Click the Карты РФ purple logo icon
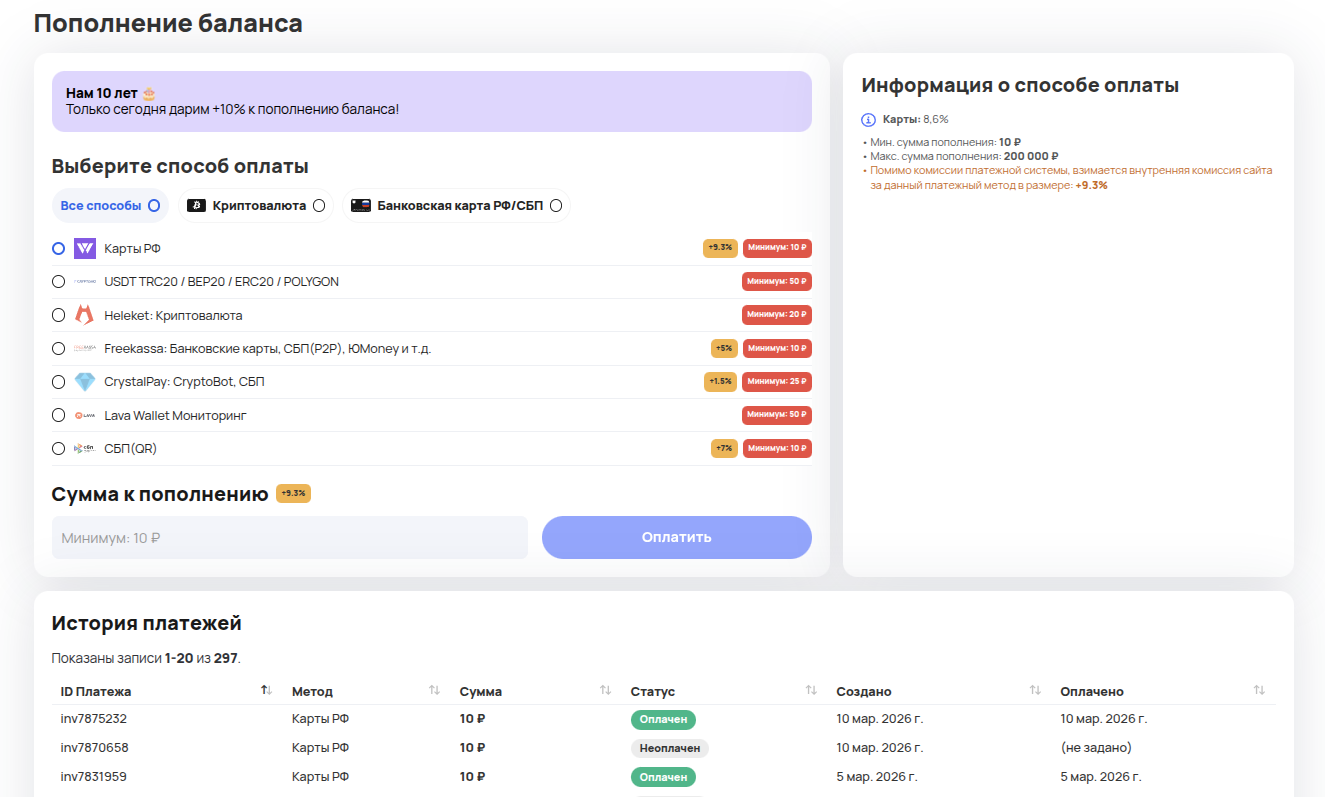The height and width of the screenshot is (797, 1325). (x=85, y=248)
